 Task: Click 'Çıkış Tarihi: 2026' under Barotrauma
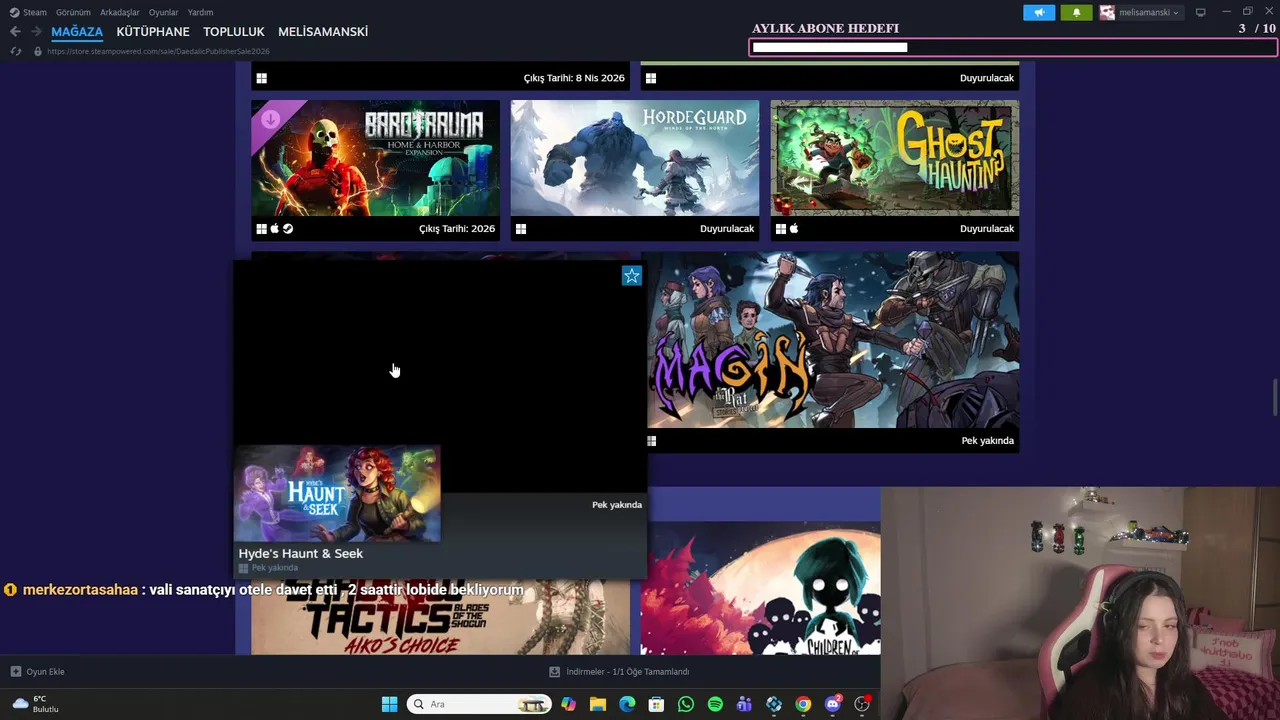point(457,229)
